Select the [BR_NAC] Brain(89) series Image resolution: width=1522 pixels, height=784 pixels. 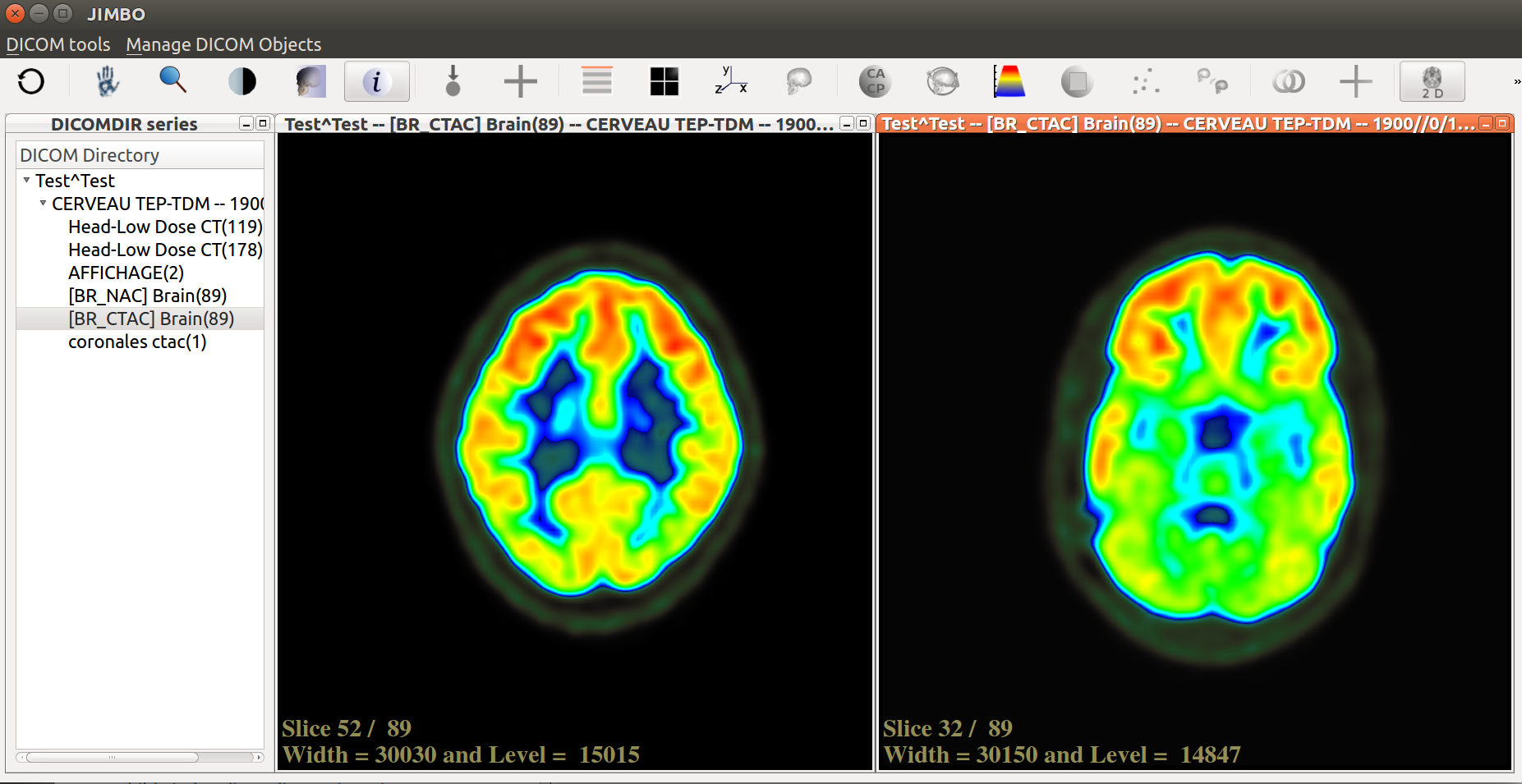click(147, 296)
